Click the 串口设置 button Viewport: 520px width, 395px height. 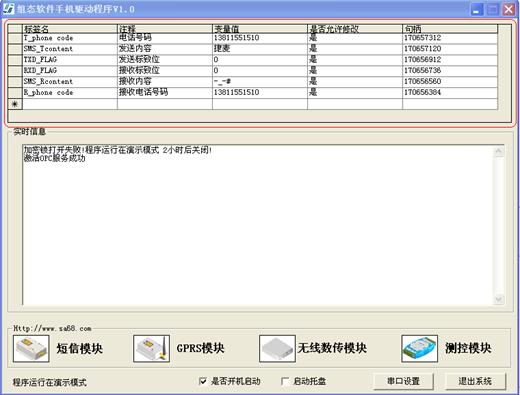(403, 381)
